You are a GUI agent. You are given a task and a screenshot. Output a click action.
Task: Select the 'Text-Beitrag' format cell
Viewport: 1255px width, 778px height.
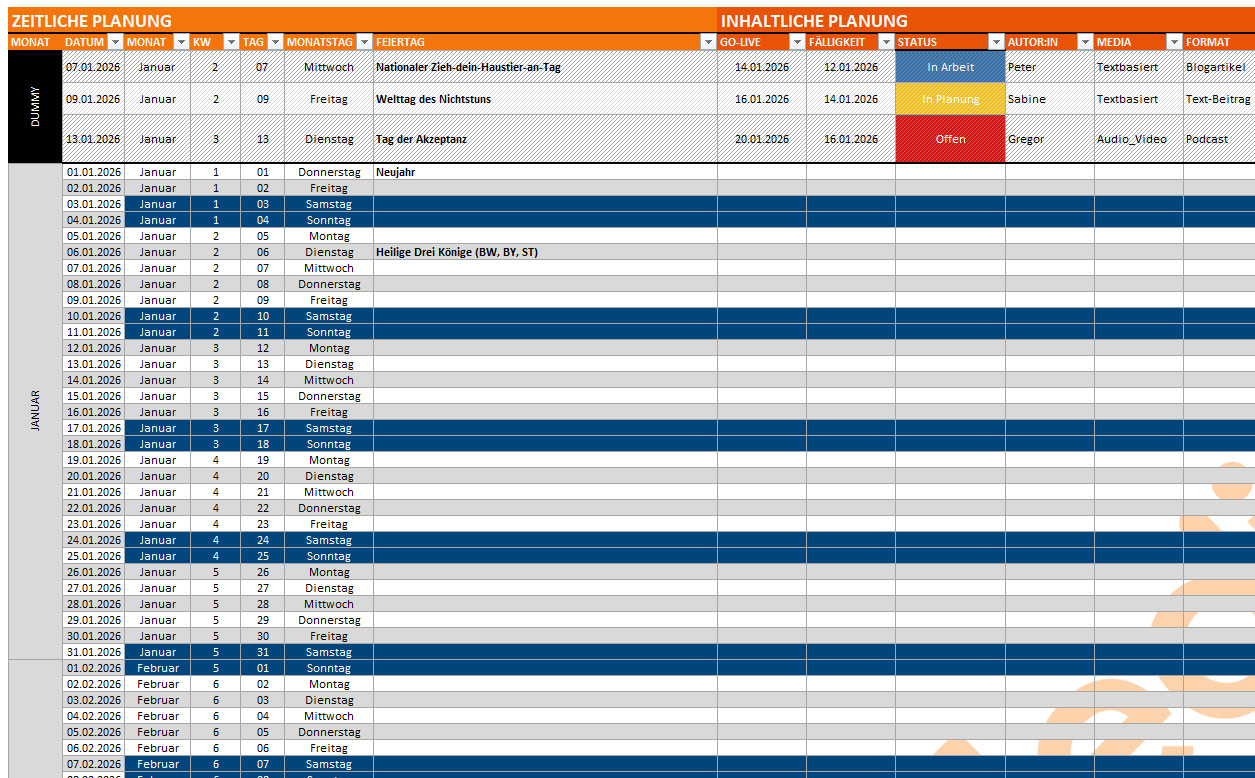point(1219,99)
